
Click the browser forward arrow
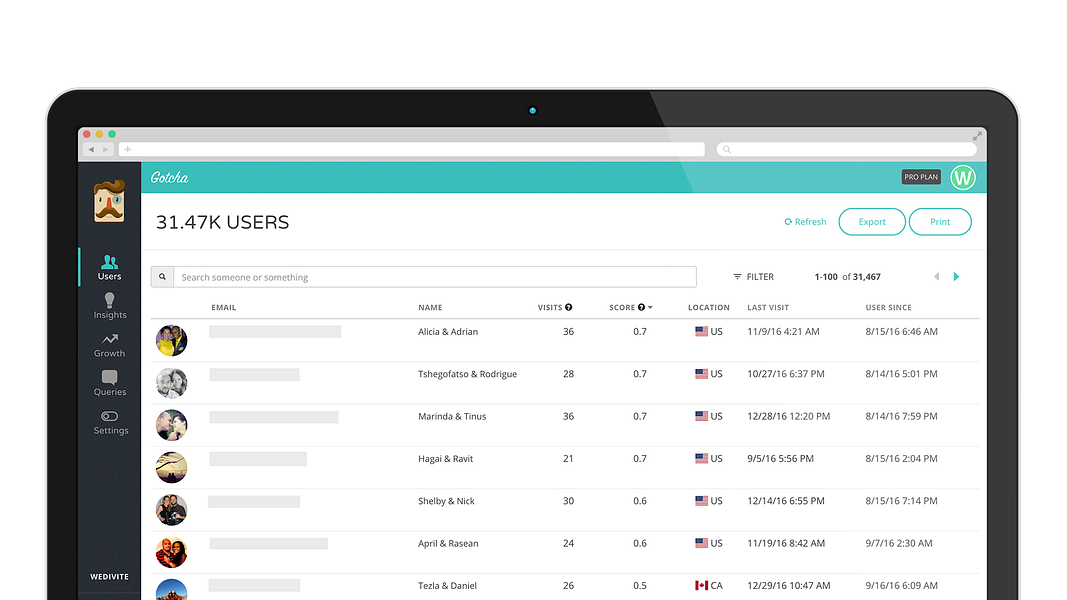pos(105,149)
